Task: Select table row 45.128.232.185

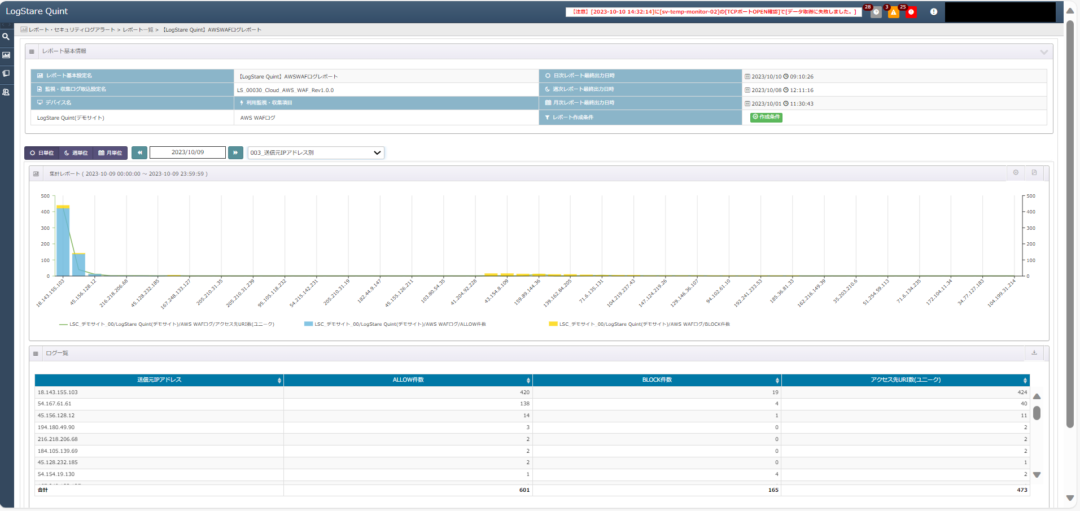Action: pos(532,462)
